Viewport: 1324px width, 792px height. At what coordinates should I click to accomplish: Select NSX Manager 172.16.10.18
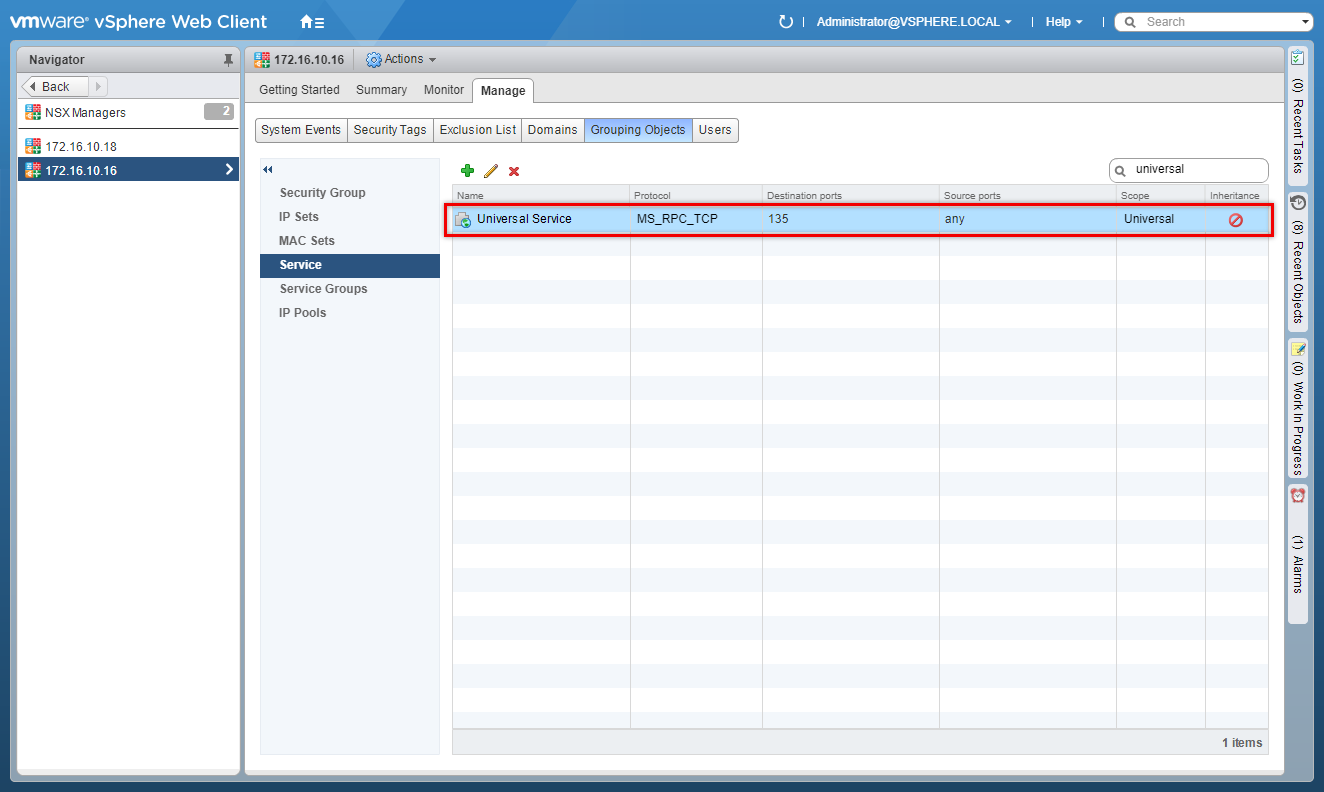pos(80,147)
